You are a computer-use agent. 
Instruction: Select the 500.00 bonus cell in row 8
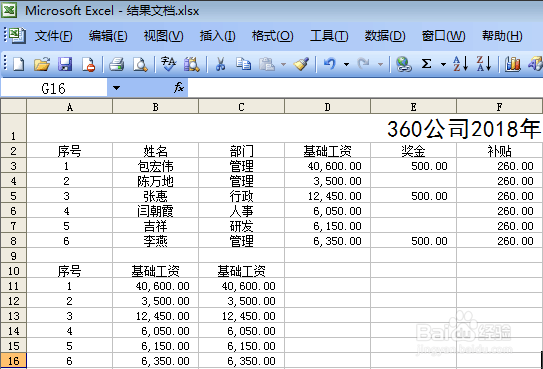[413, 241]
